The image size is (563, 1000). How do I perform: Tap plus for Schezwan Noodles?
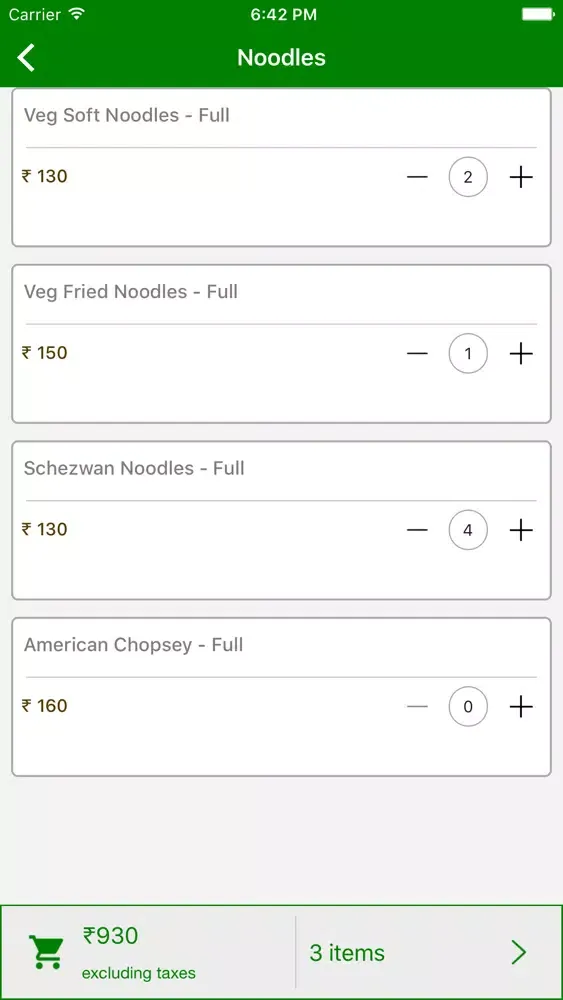tap(521, 529)
